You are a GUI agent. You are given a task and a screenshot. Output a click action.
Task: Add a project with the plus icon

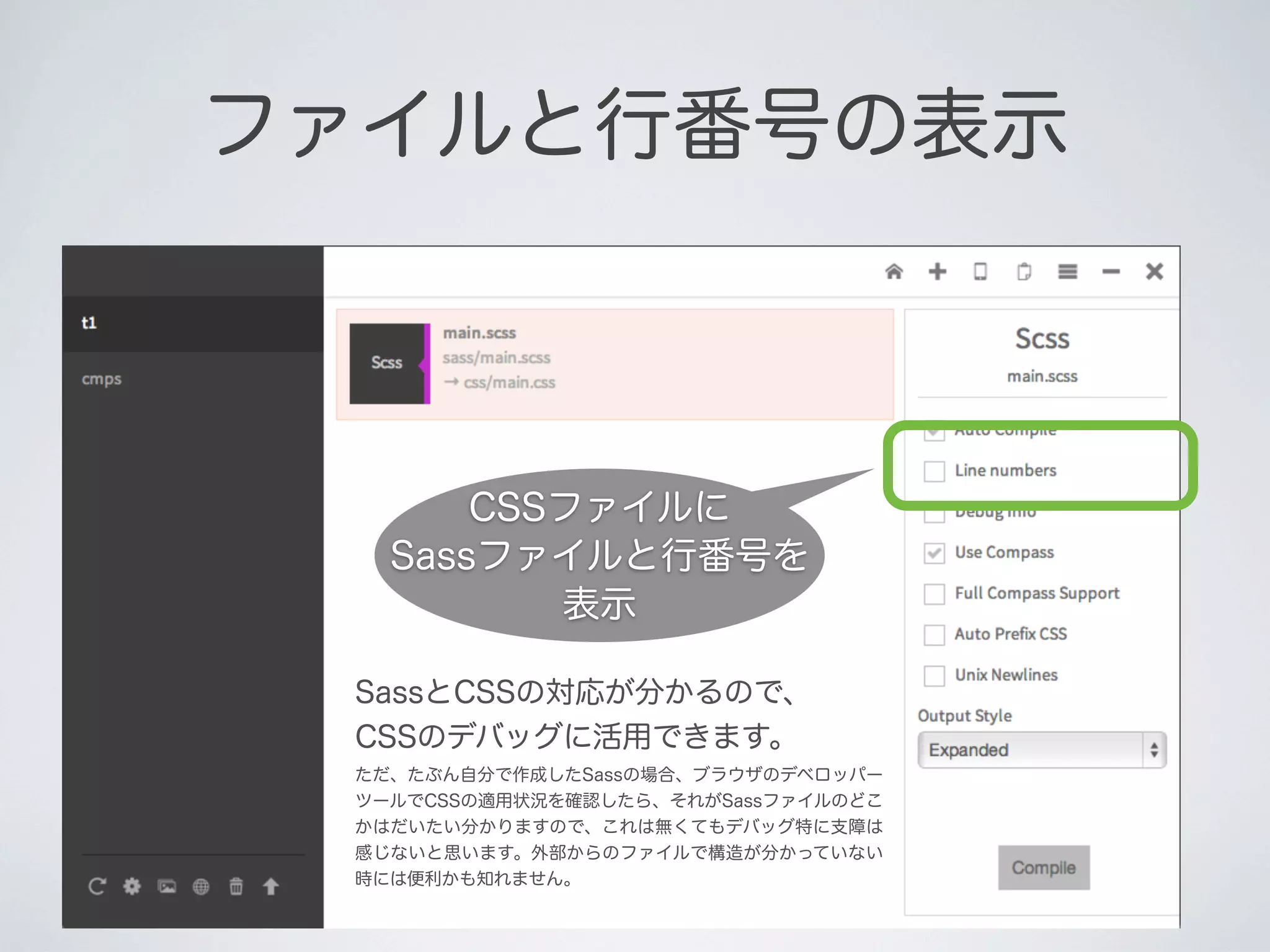coord(938,271)
